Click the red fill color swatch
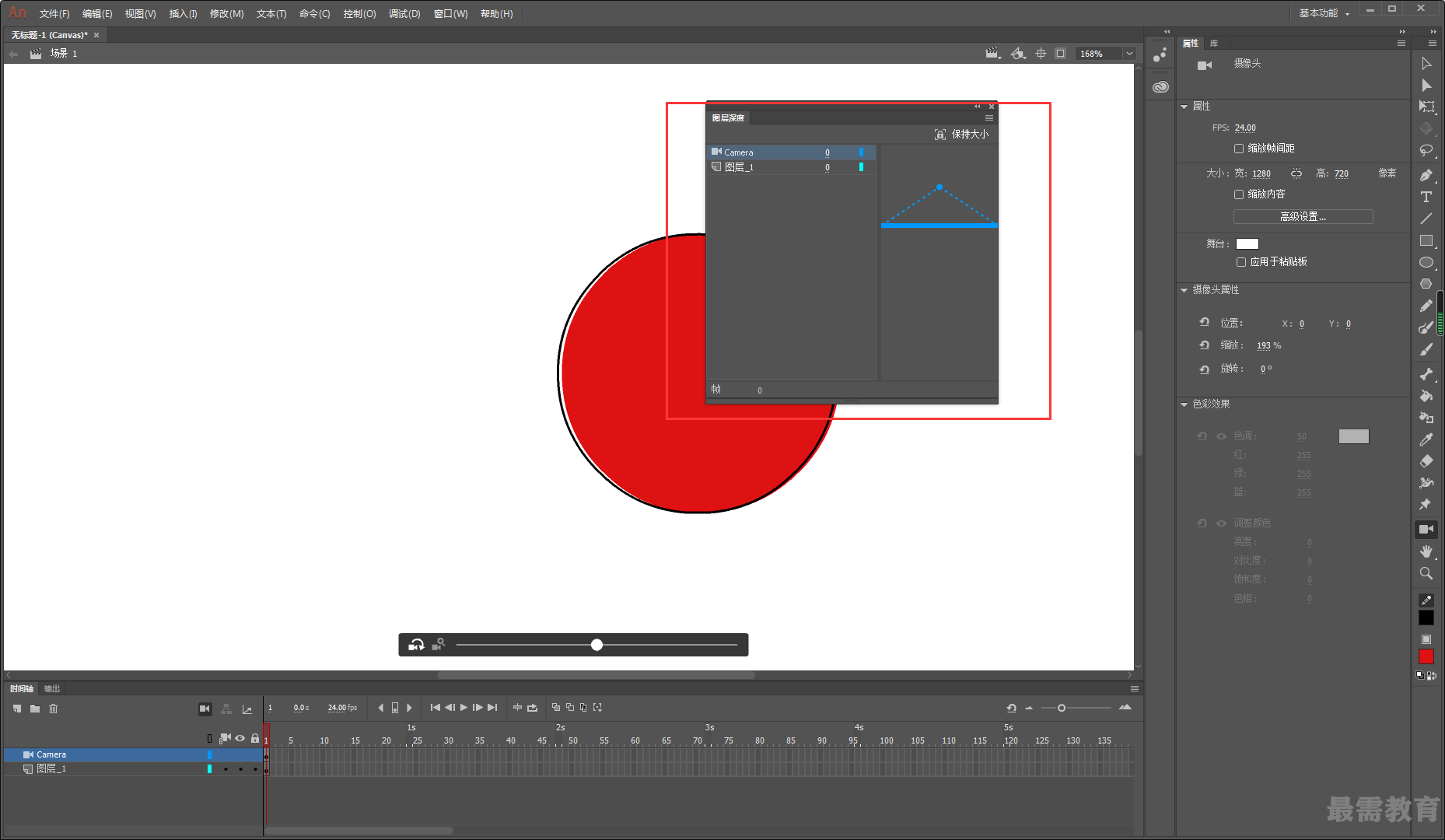This screenshot has height=840, width=1445. [x=1426, y=657]
